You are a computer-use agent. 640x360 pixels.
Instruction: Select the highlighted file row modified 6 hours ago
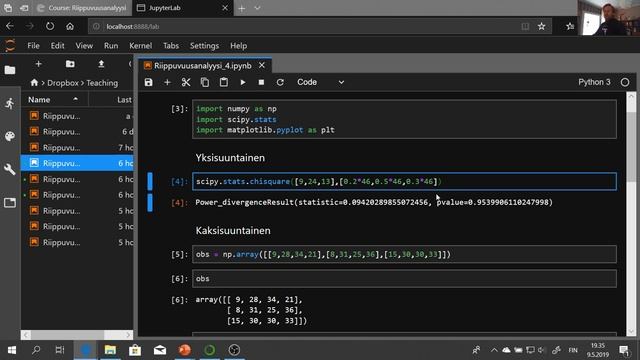[x=77, y=163]
